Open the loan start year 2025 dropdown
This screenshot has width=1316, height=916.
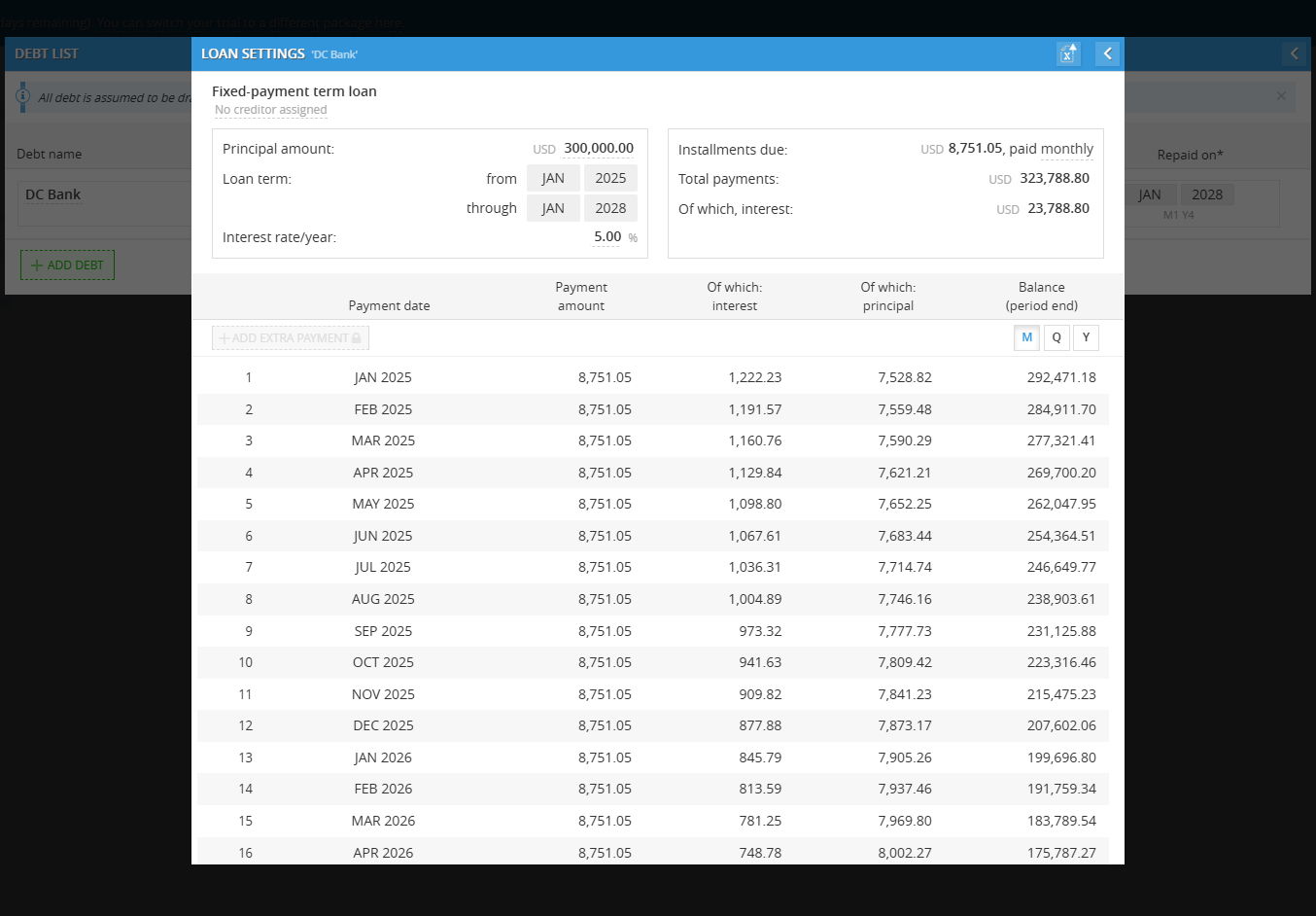tap(610, 178)
